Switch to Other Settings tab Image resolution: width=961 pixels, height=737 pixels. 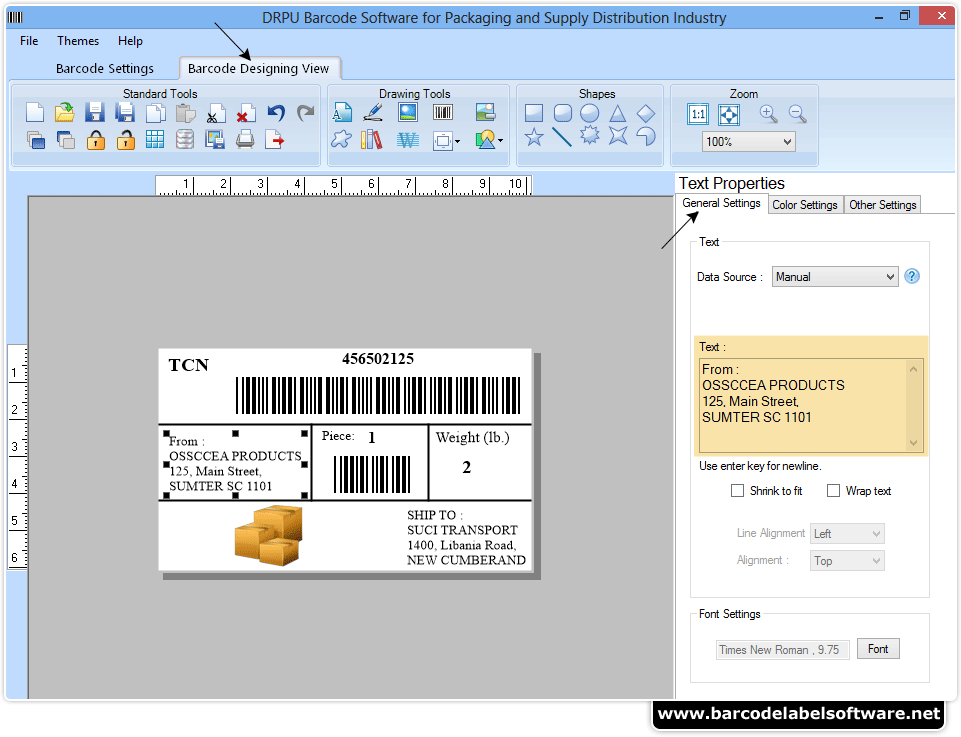tap(883, 205)
